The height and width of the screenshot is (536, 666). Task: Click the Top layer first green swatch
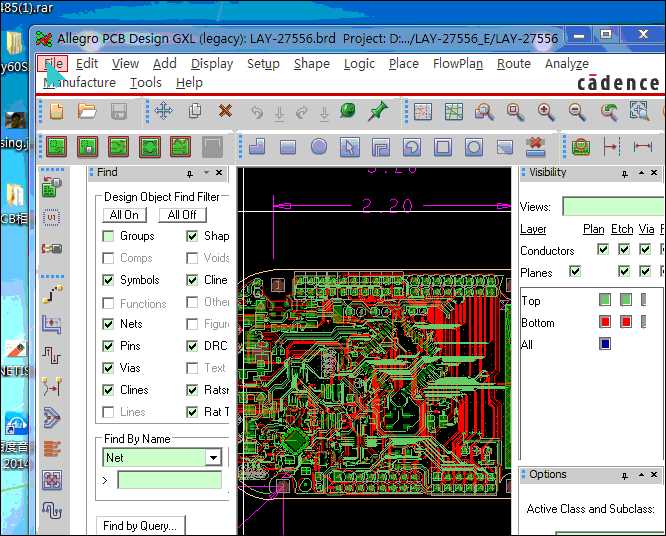605,300
